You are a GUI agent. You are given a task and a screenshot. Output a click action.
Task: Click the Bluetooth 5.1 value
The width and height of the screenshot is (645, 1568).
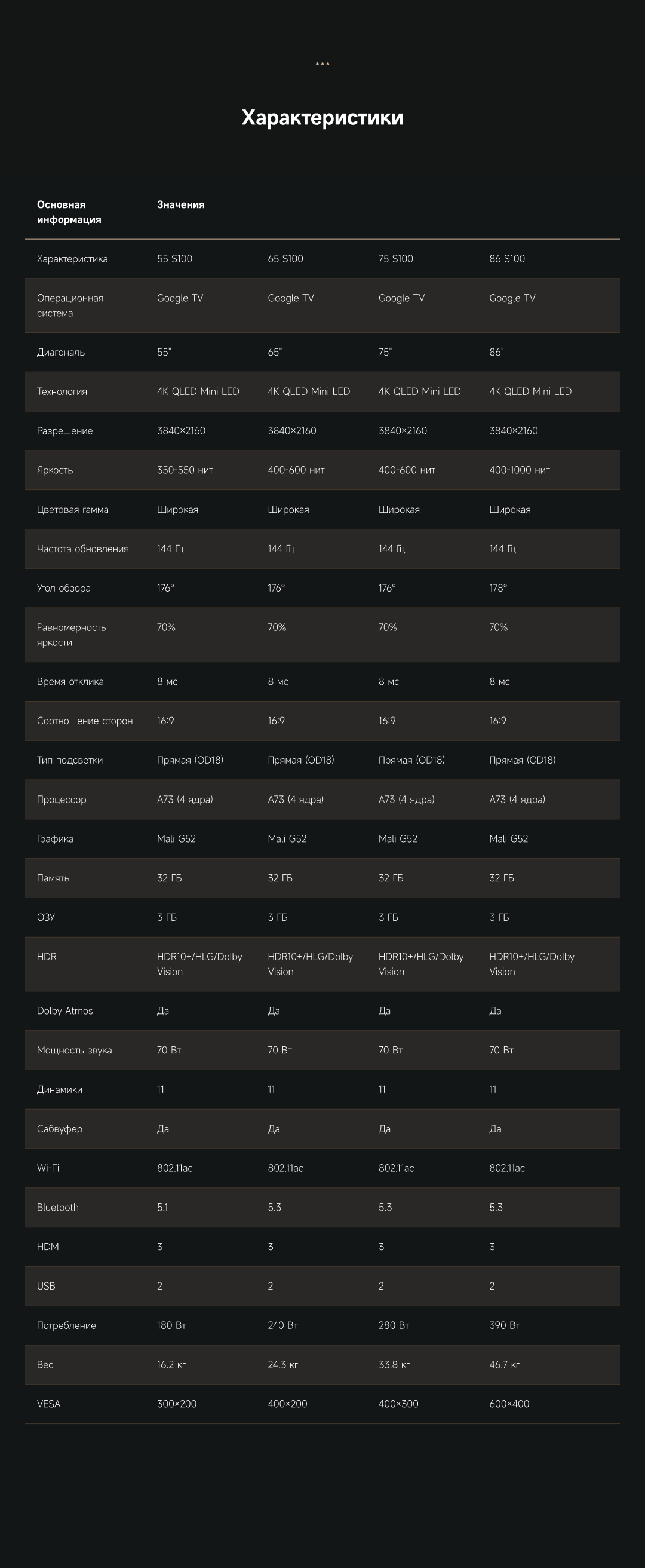tap(162, 1208)
